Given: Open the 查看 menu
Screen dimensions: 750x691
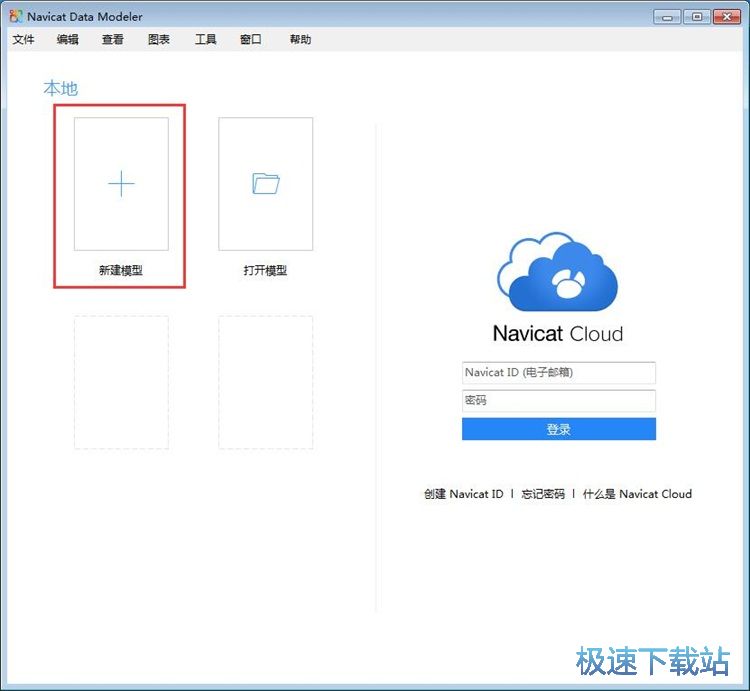Looking at the screenshot, I should (x=113, y=39).
